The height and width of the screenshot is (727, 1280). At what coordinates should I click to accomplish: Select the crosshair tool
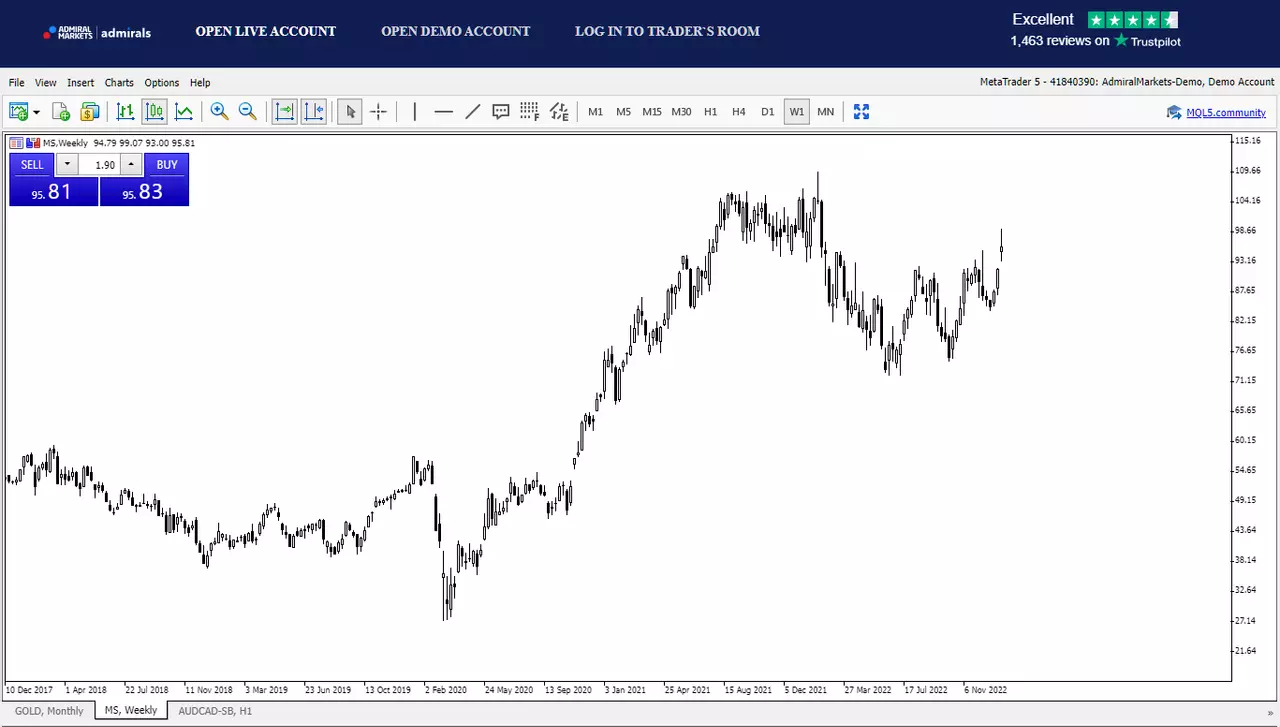379,112
